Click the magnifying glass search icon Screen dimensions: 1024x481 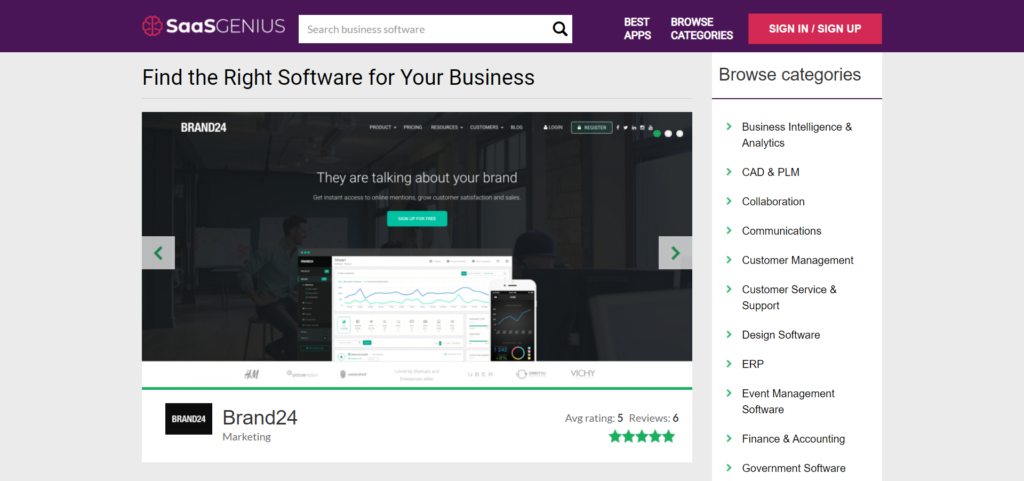pos(560,29)
